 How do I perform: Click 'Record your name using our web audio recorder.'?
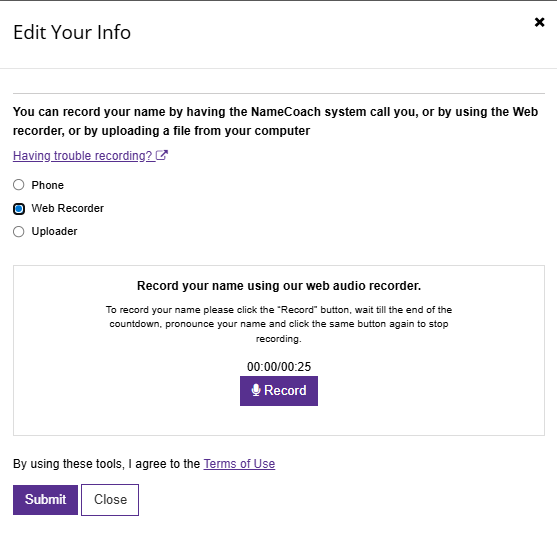pos(279,286)
